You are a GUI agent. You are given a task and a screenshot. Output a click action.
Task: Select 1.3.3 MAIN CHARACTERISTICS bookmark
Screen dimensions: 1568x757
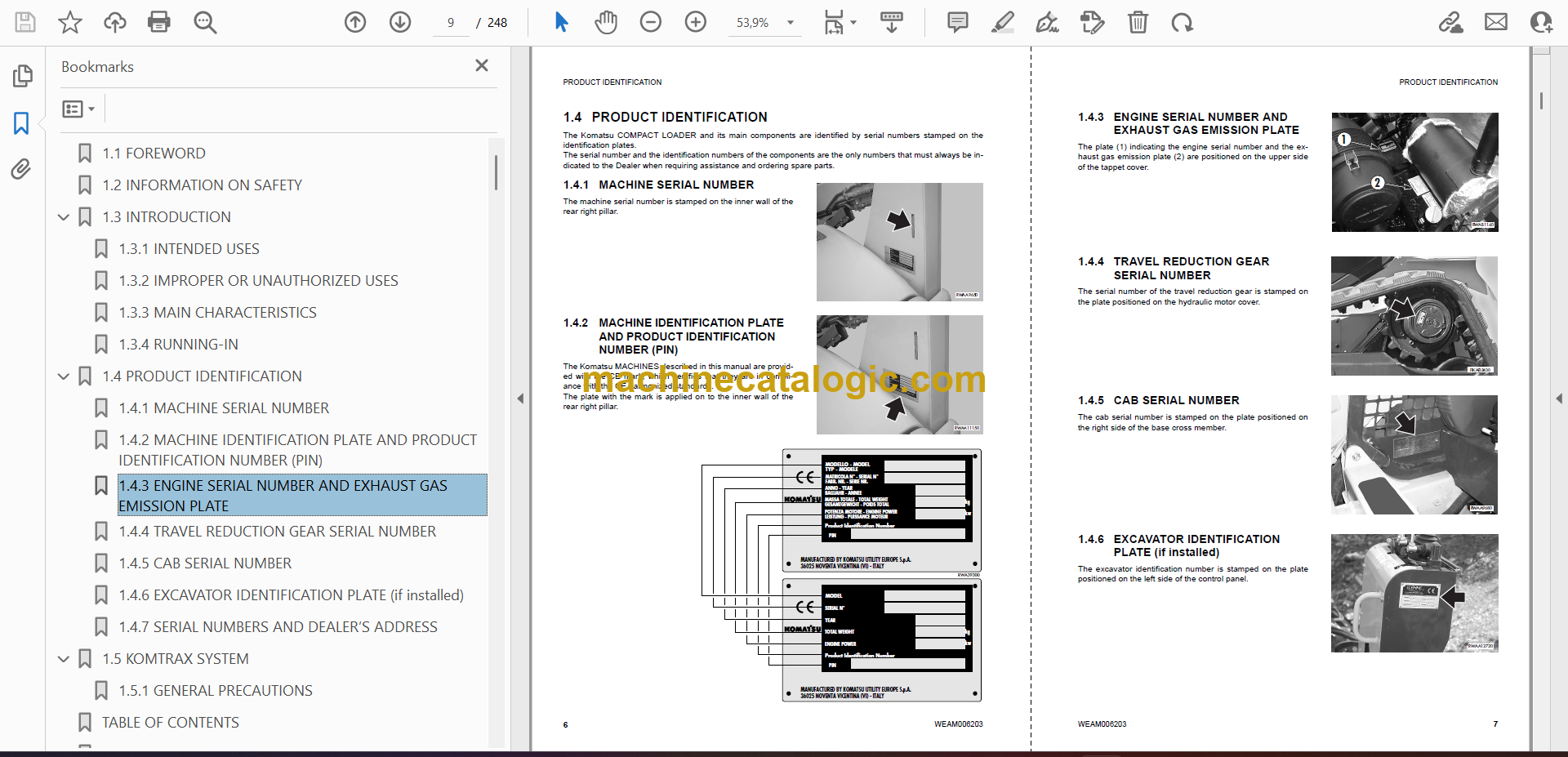click(217, 313)
